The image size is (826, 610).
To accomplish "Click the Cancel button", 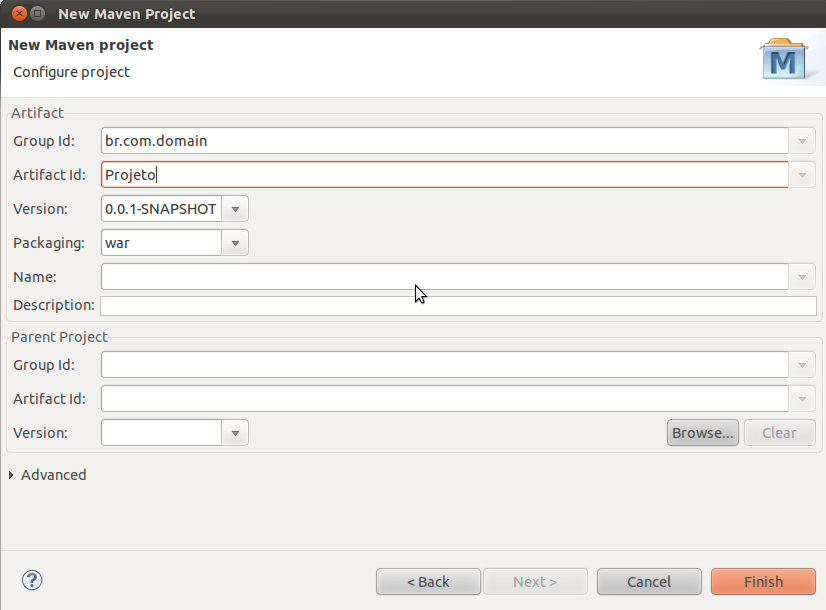I will pyautogui.click(x=649, y=582).
